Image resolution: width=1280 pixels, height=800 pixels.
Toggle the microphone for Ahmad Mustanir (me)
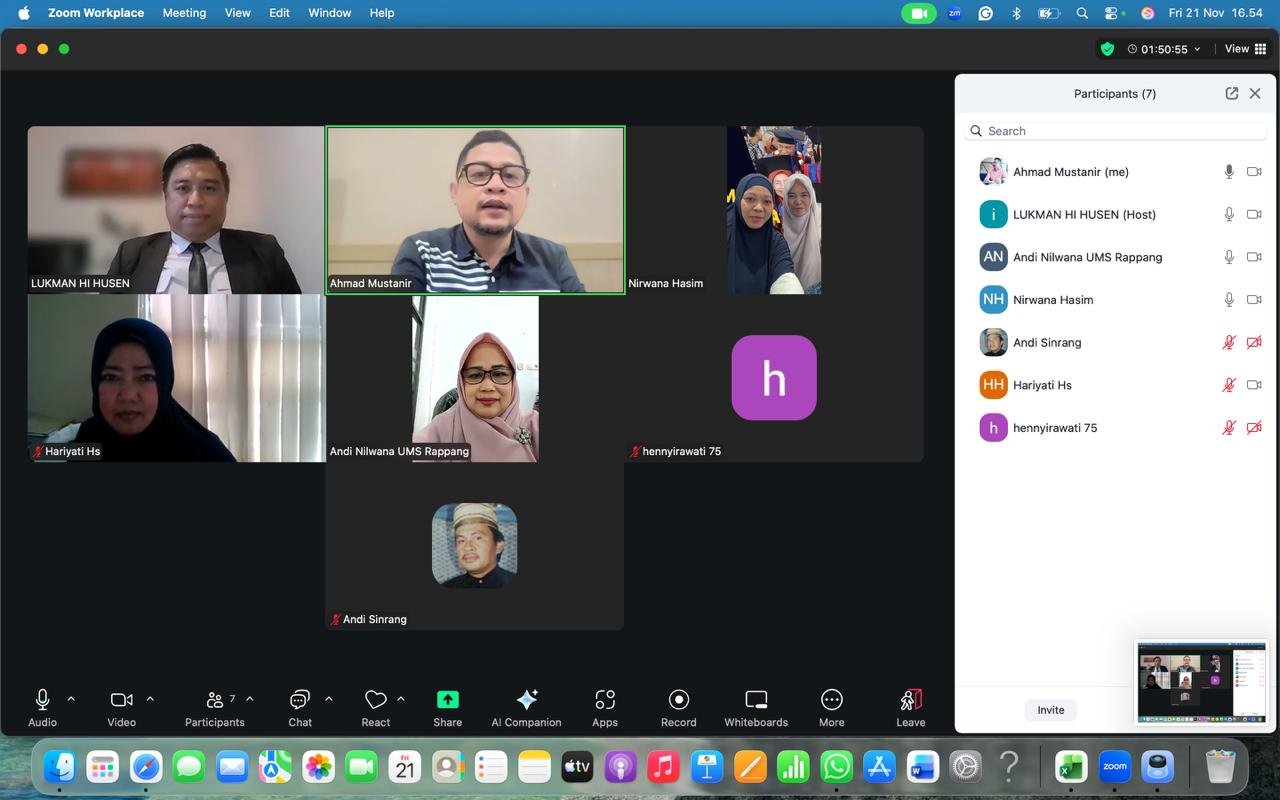(1229, 172)
